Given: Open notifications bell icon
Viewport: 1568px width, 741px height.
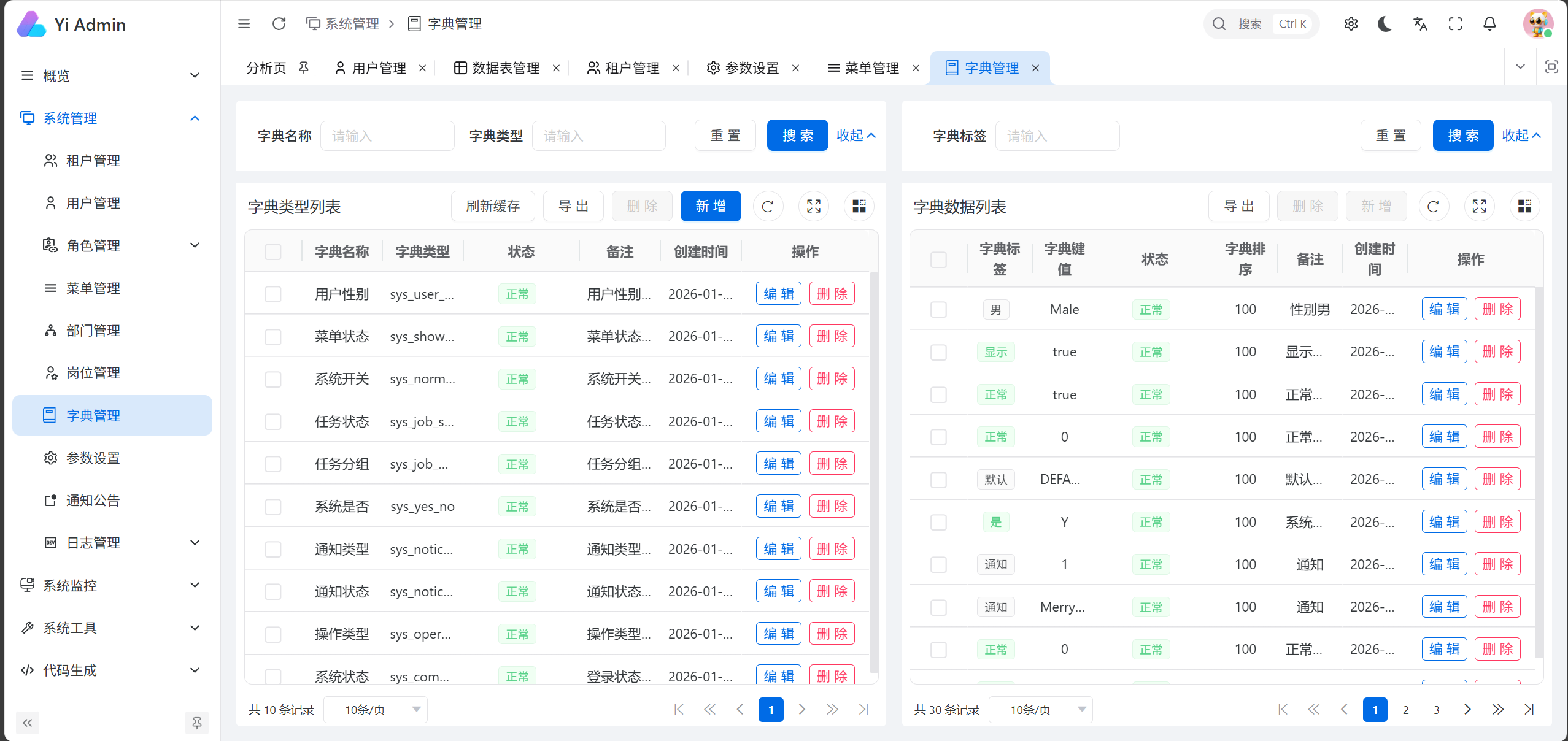Looking at the screenshot, I should (x=1489, y=24).
